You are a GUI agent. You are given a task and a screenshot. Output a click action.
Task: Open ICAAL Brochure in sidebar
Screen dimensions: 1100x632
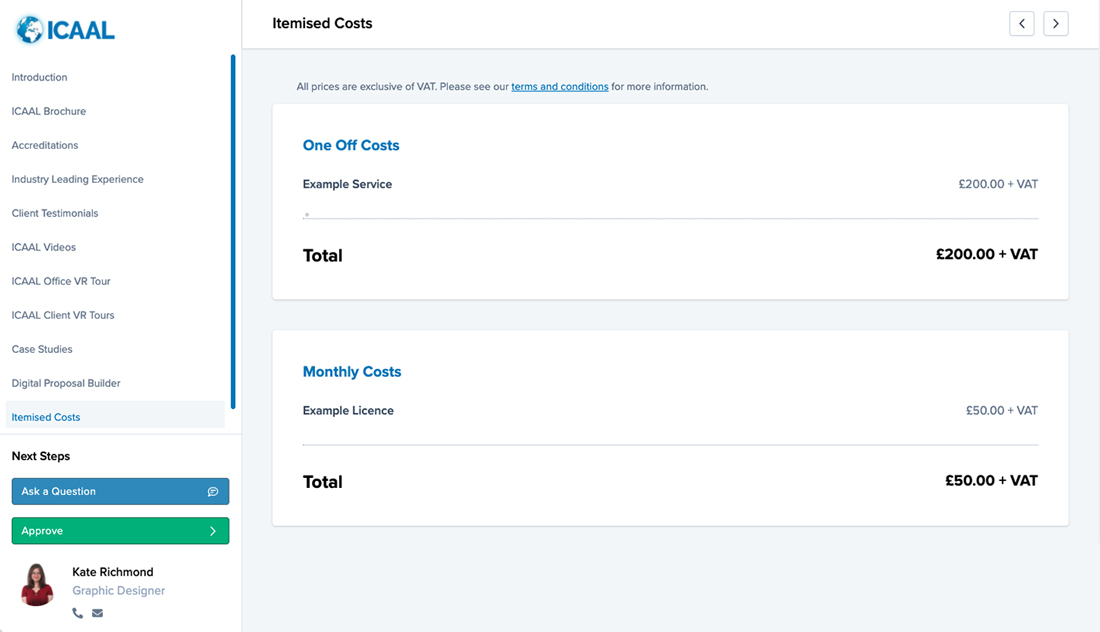49,111
